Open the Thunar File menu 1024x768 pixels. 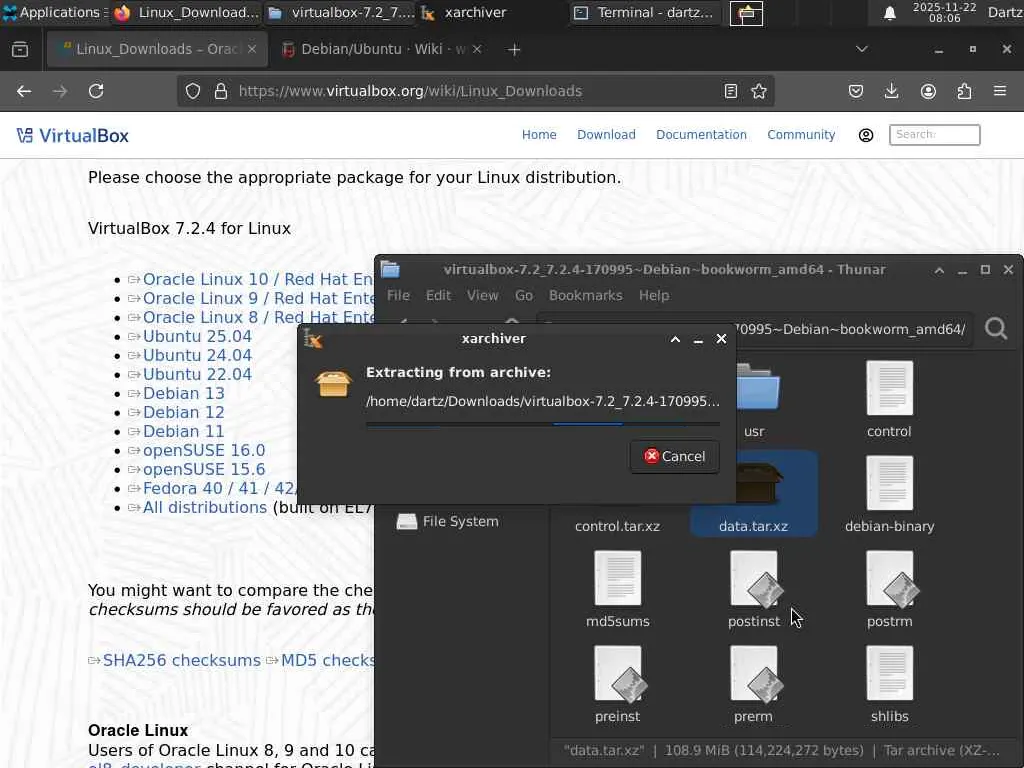(398, 295)
